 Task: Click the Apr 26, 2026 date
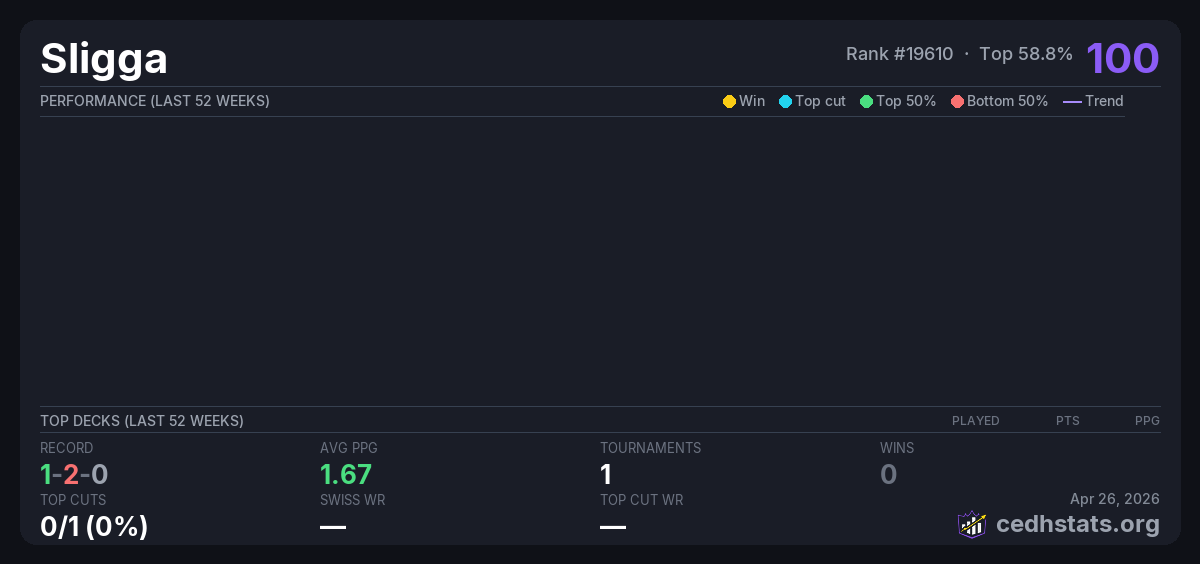(1114, 499)
